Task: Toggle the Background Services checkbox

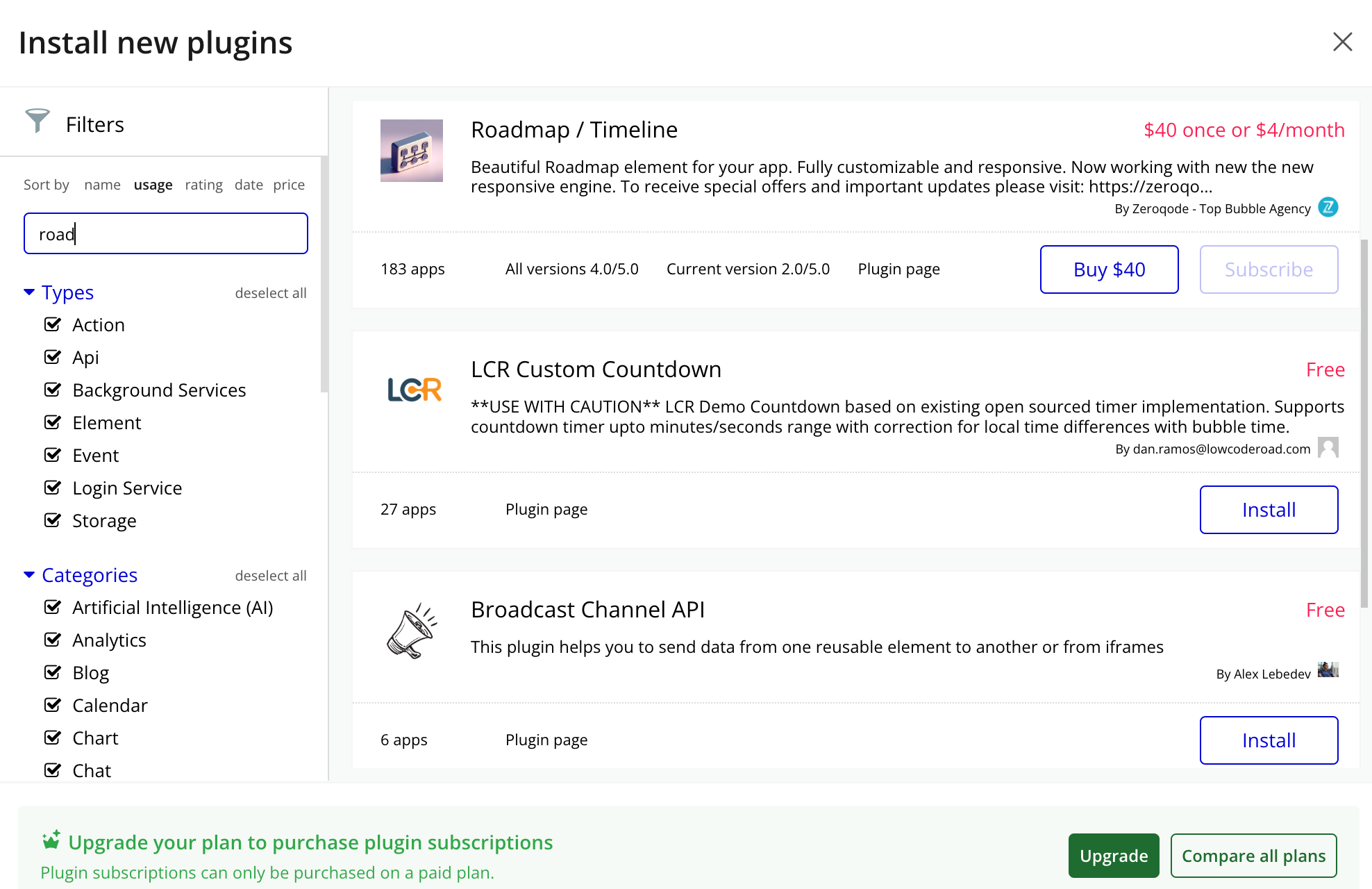Action: click(53, 390)
